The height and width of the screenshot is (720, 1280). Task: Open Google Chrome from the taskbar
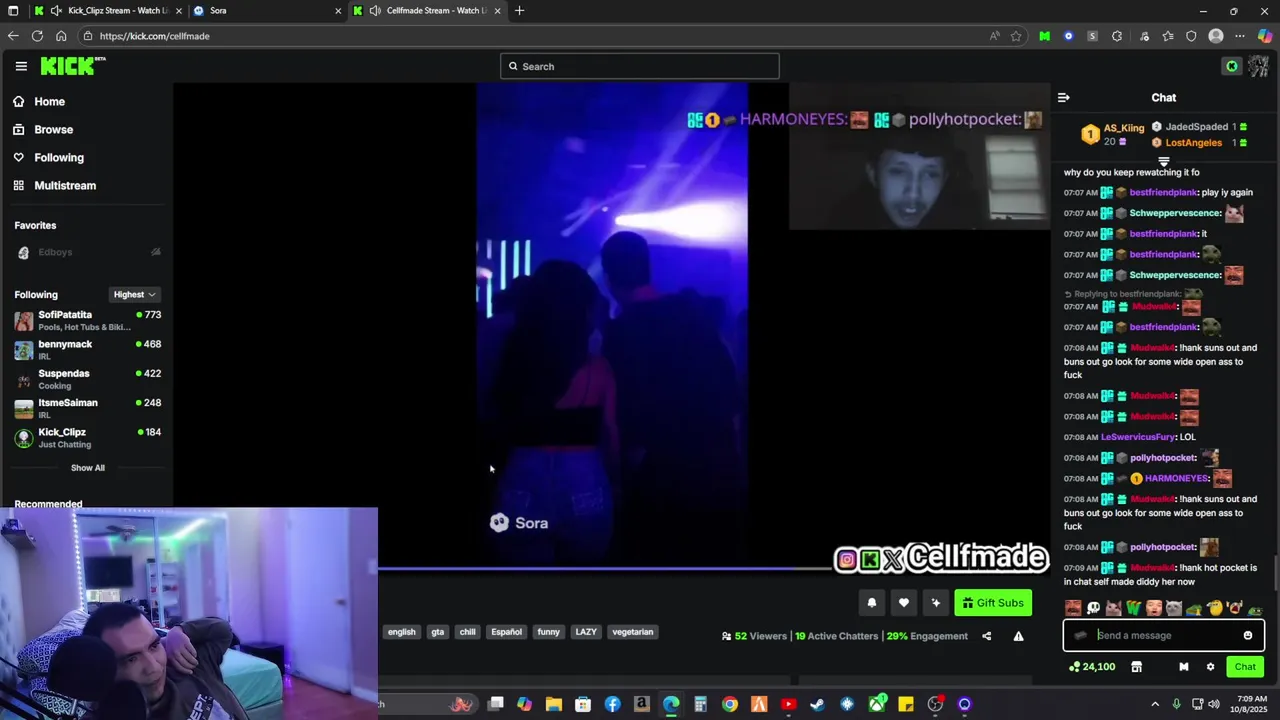(729, 704)
